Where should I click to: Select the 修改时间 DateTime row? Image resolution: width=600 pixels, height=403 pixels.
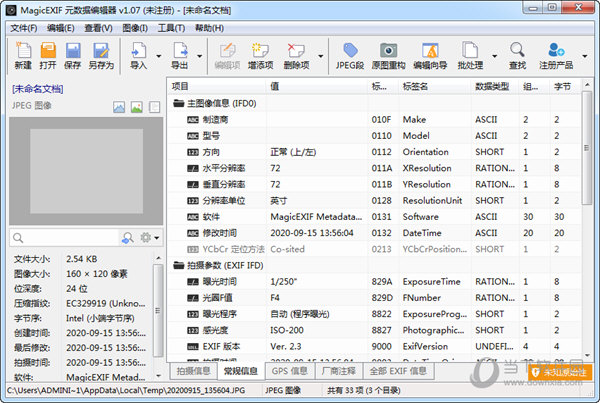374,233
